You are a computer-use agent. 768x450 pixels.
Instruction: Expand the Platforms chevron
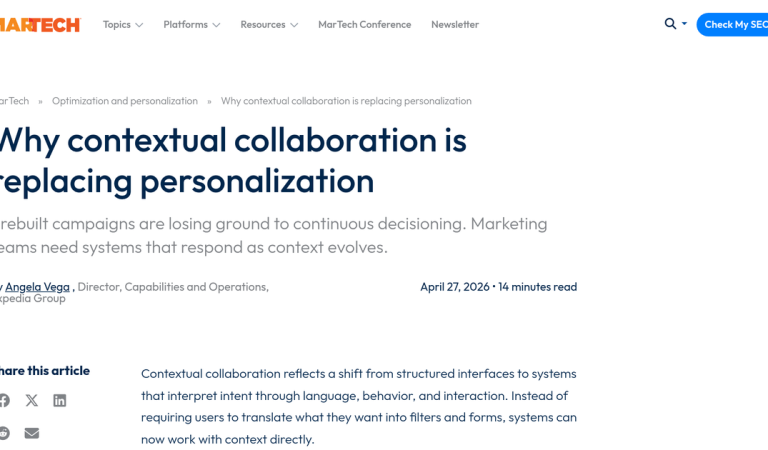(x=216, y=25)
